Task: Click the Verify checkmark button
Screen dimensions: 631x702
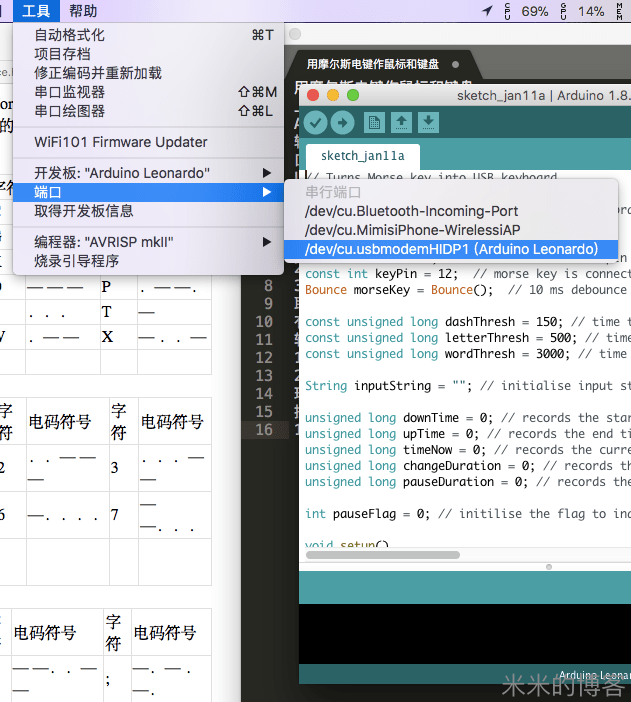Action: (316, 122)
